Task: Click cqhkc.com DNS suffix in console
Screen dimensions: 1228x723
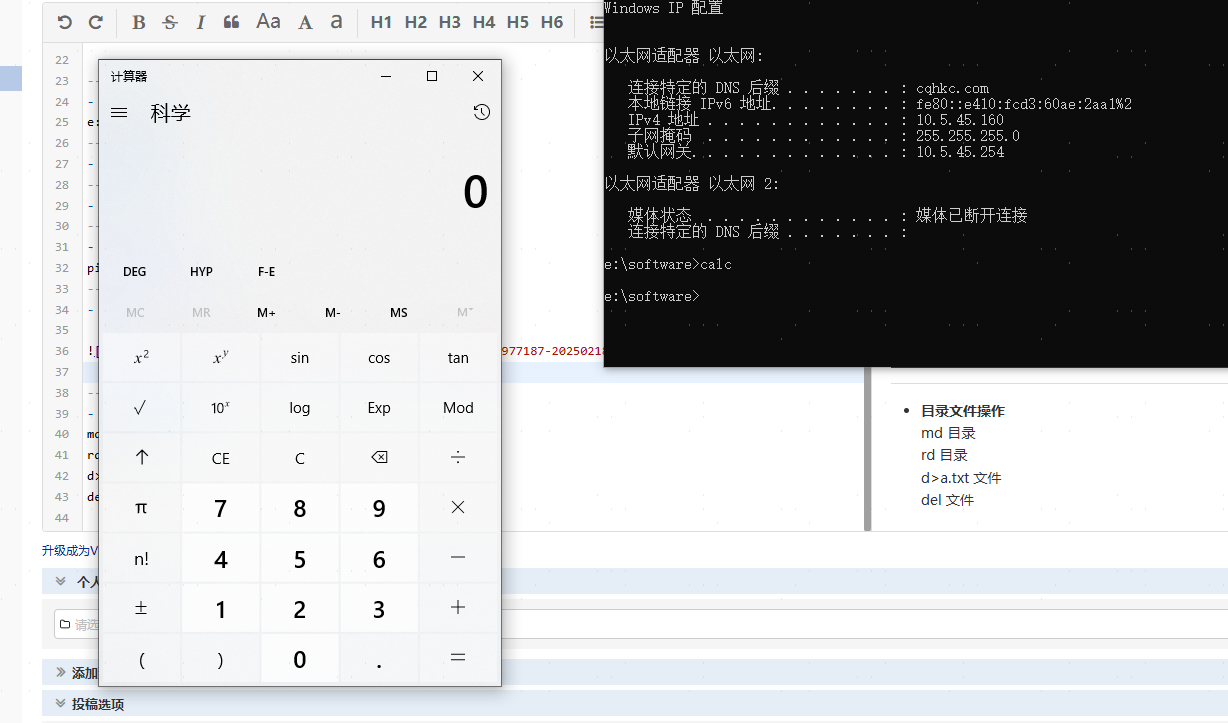Action: (952, 88)
